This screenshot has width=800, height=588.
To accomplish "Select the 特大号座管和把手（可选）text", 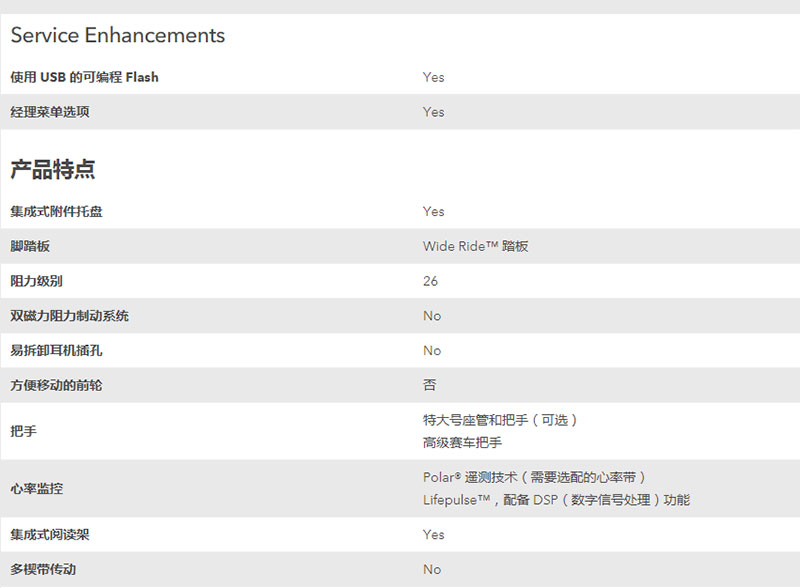I will pos(500,420).
